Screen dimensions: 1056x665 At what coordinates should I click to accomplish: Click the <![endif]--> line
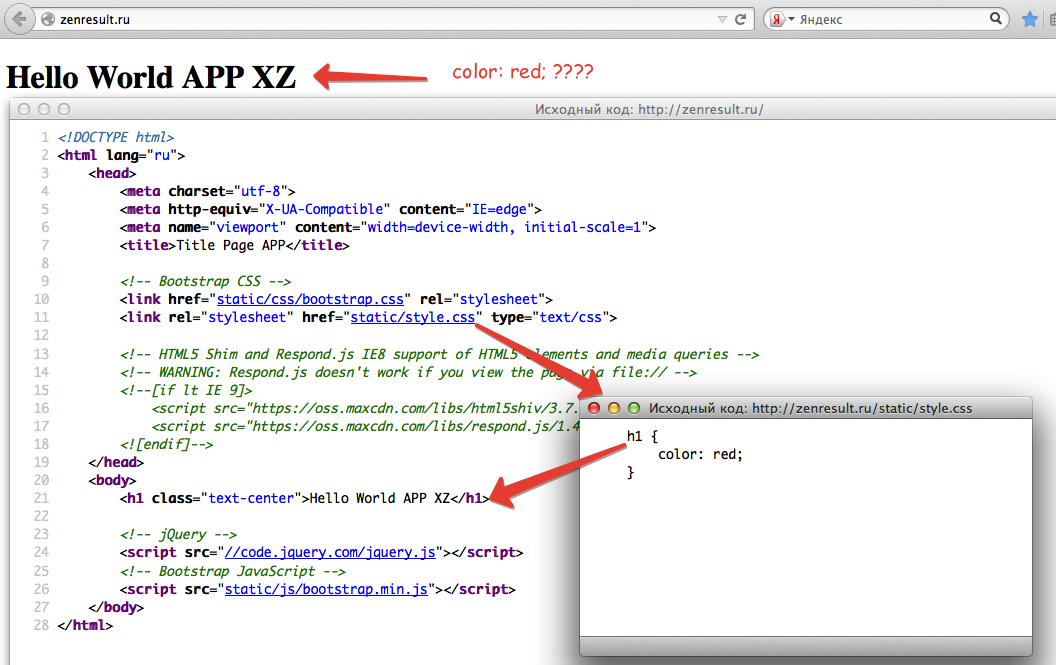(x=166, y=445)
